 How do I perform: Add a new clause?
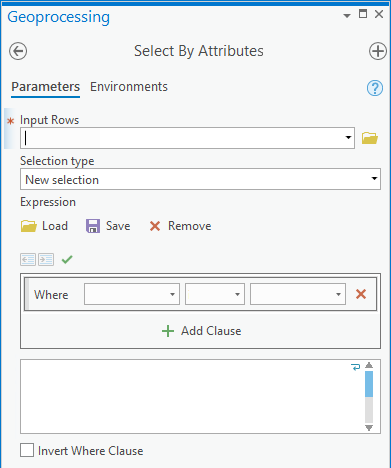pos(201,331)
